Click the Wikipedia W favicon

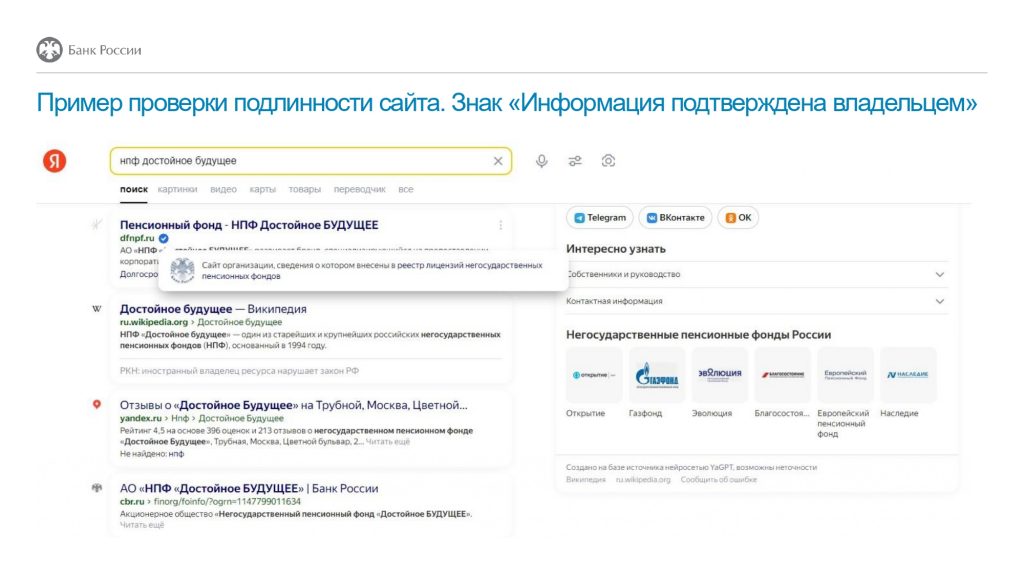tap(97, 309)
